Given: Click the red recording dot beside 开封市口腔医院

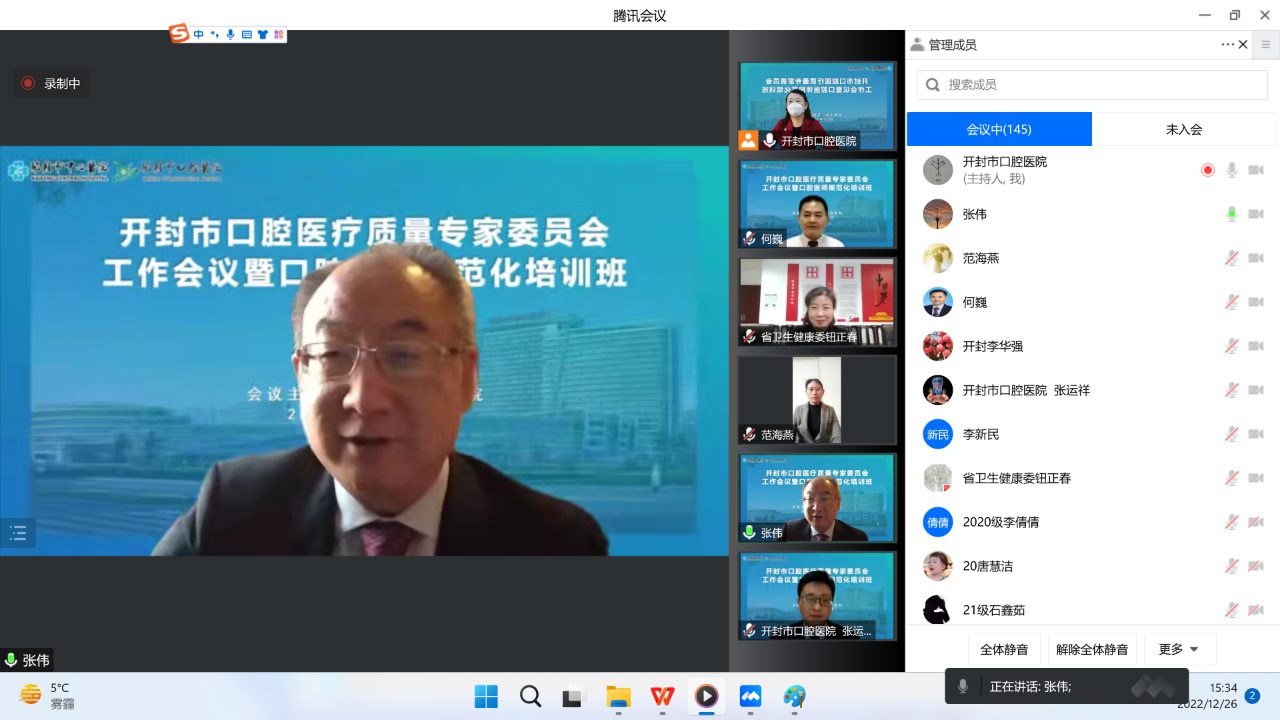Looking at the screenshot, I should coord(1206,169).
